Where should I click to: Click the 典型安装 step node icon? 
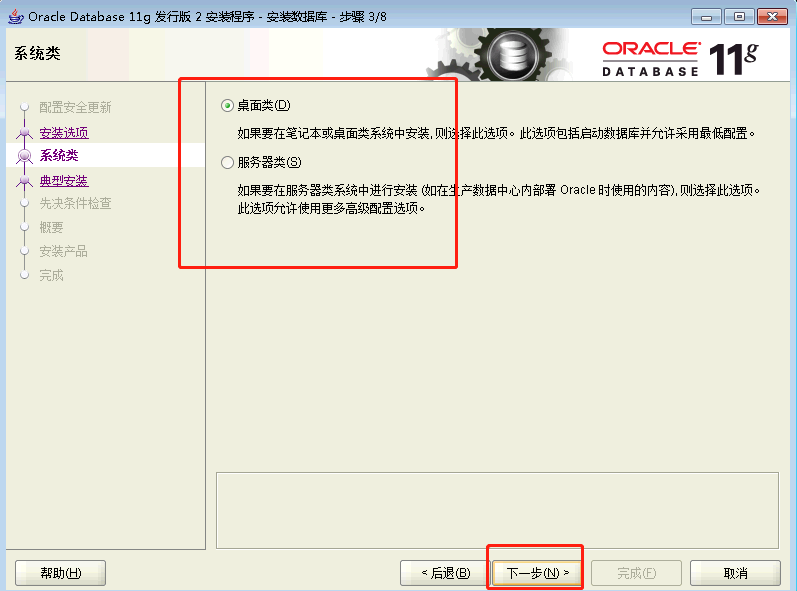click(24, 180)
